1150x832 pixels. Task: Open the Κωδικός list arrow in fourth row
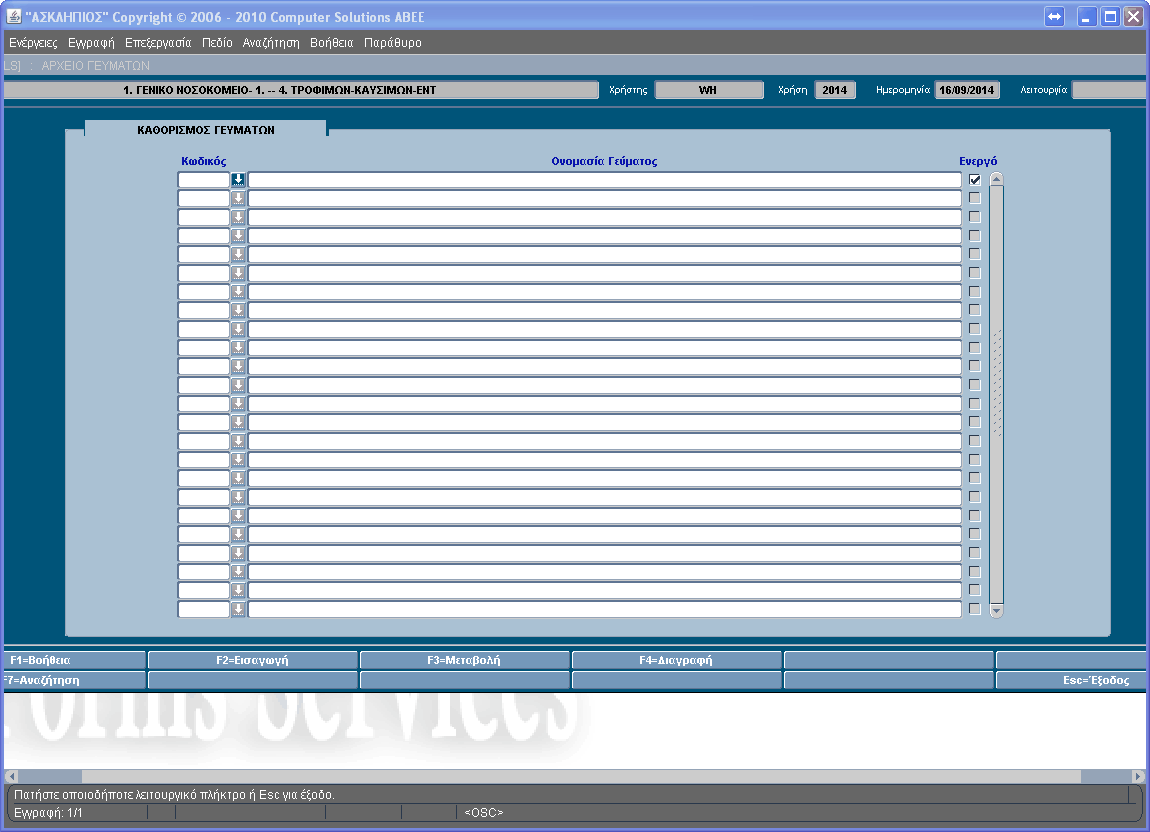click(238, 236)
